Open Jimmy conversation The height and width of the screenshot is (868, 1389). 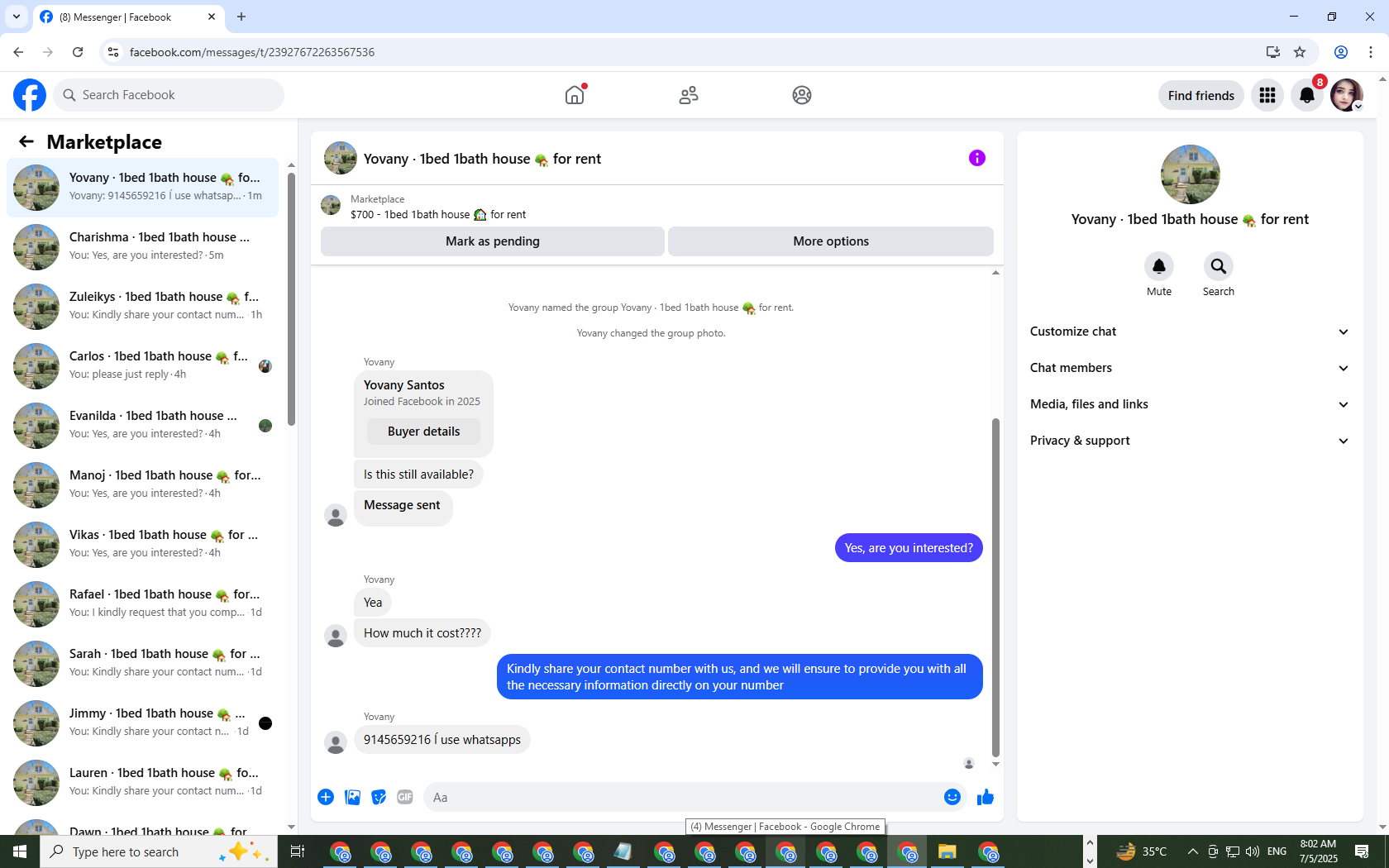(x=142, y=723)
